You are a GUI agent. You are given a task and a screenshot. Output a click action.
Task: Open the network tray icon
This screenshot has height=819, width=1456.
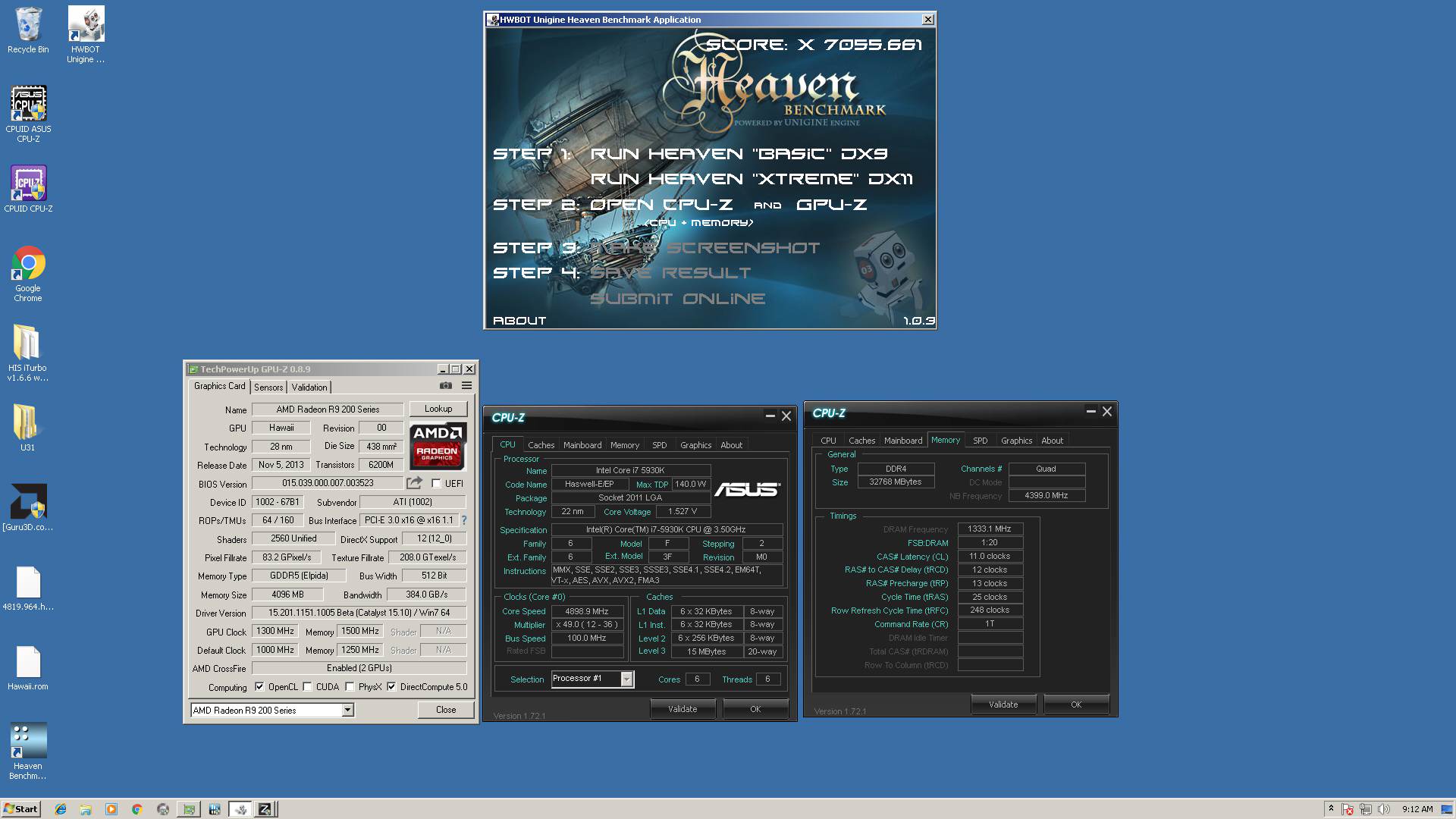click(1366, 809)
